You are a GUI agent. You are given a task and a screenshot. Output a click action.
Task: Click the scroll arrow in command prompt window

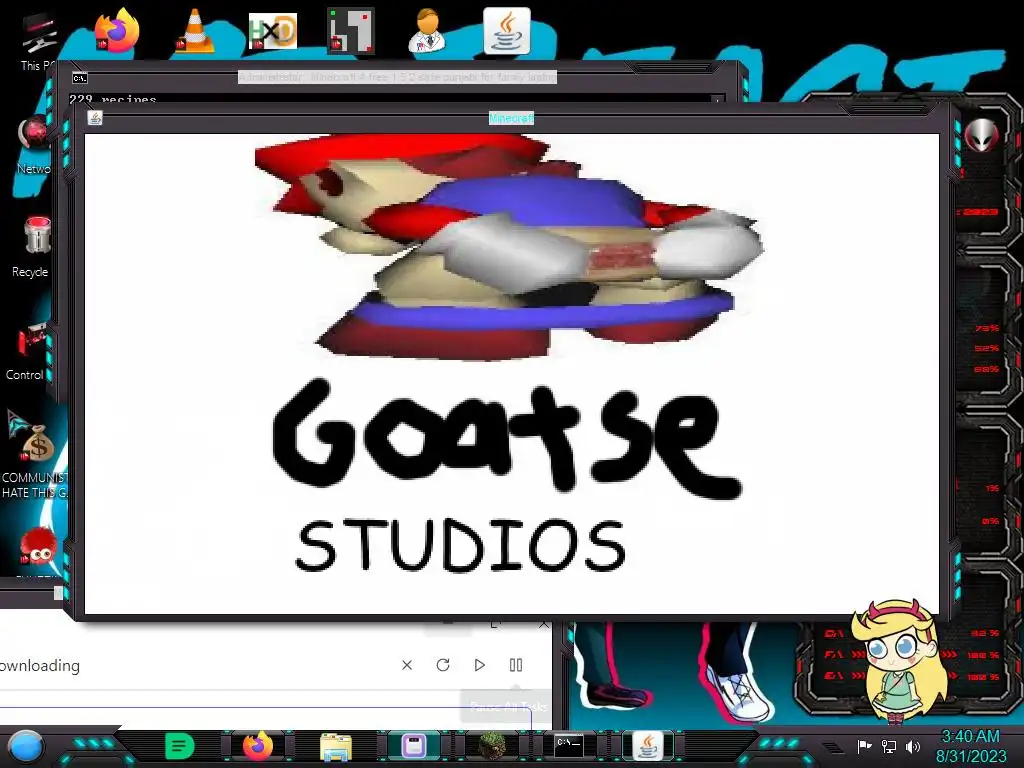(718, 99)
